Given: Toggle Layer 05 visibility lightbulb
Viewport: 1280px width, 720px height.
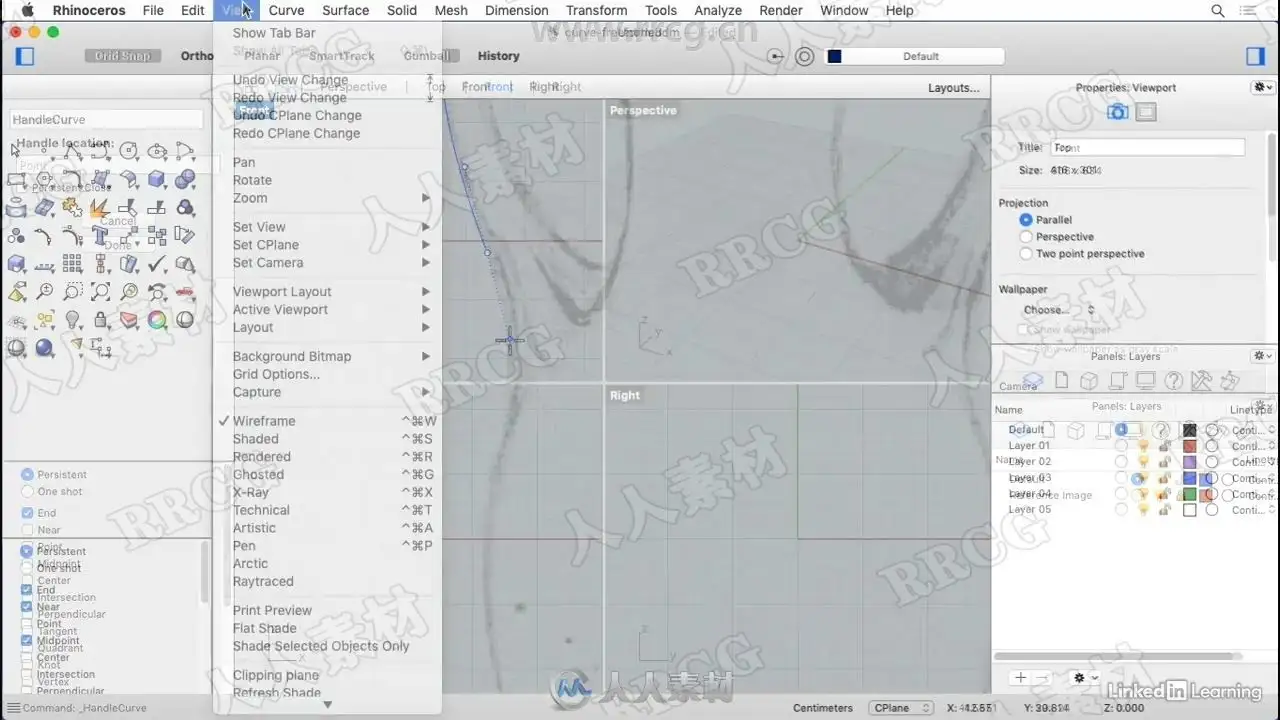Looking at the screenshot, I should click(1144, 510).
